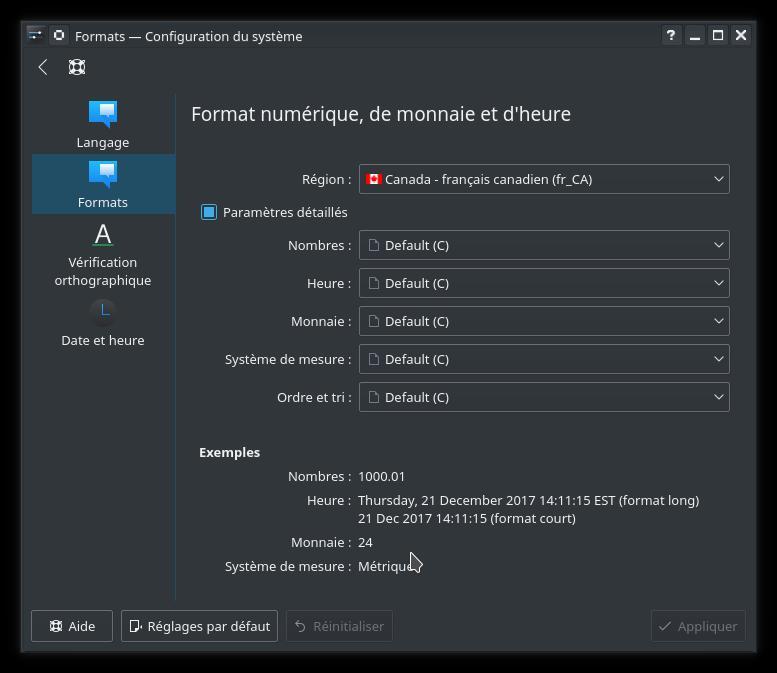Open Vérification orthographique spell check icon
Viewport: 777px width, 673px height.
(103, 235)
